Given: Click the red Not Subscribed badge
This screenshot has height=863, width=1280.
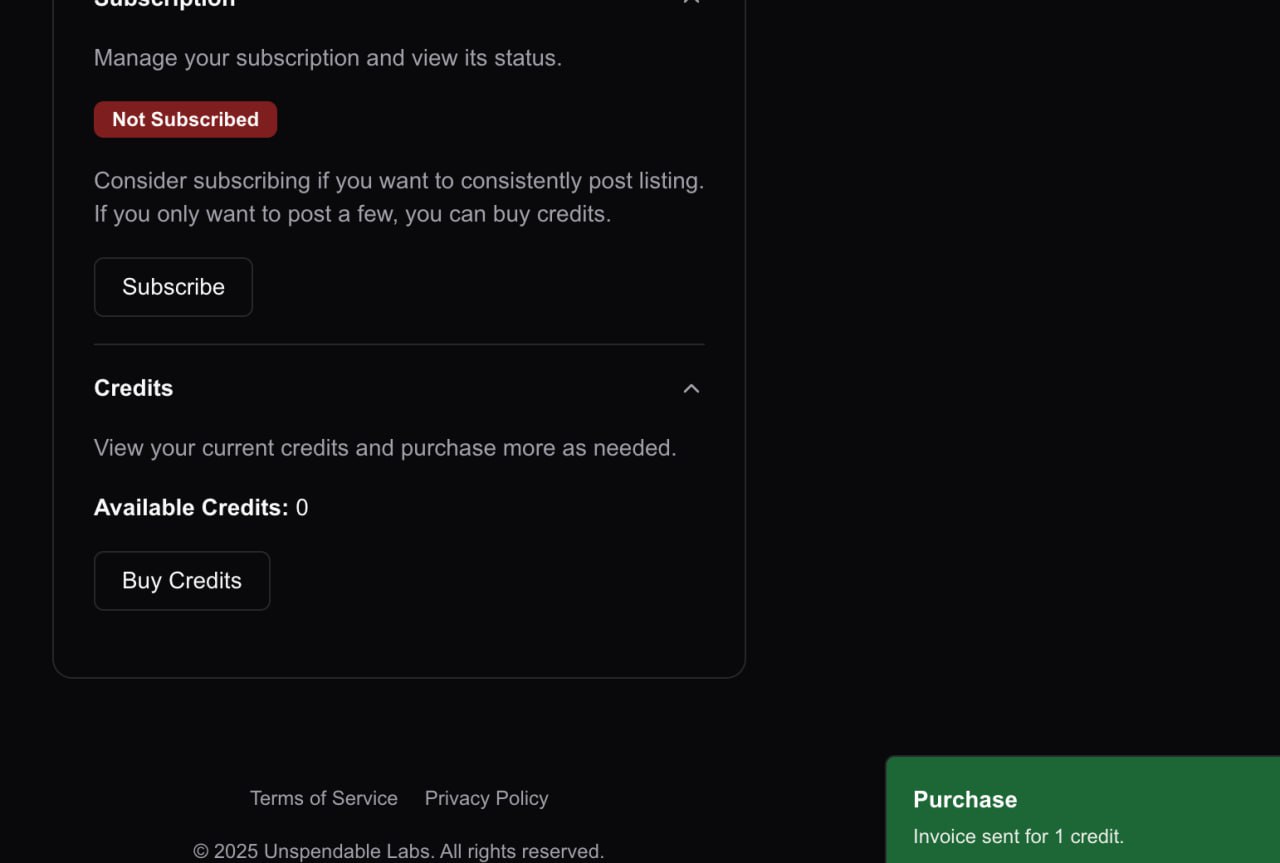Looking at the screenshot, I should [185, 119].
